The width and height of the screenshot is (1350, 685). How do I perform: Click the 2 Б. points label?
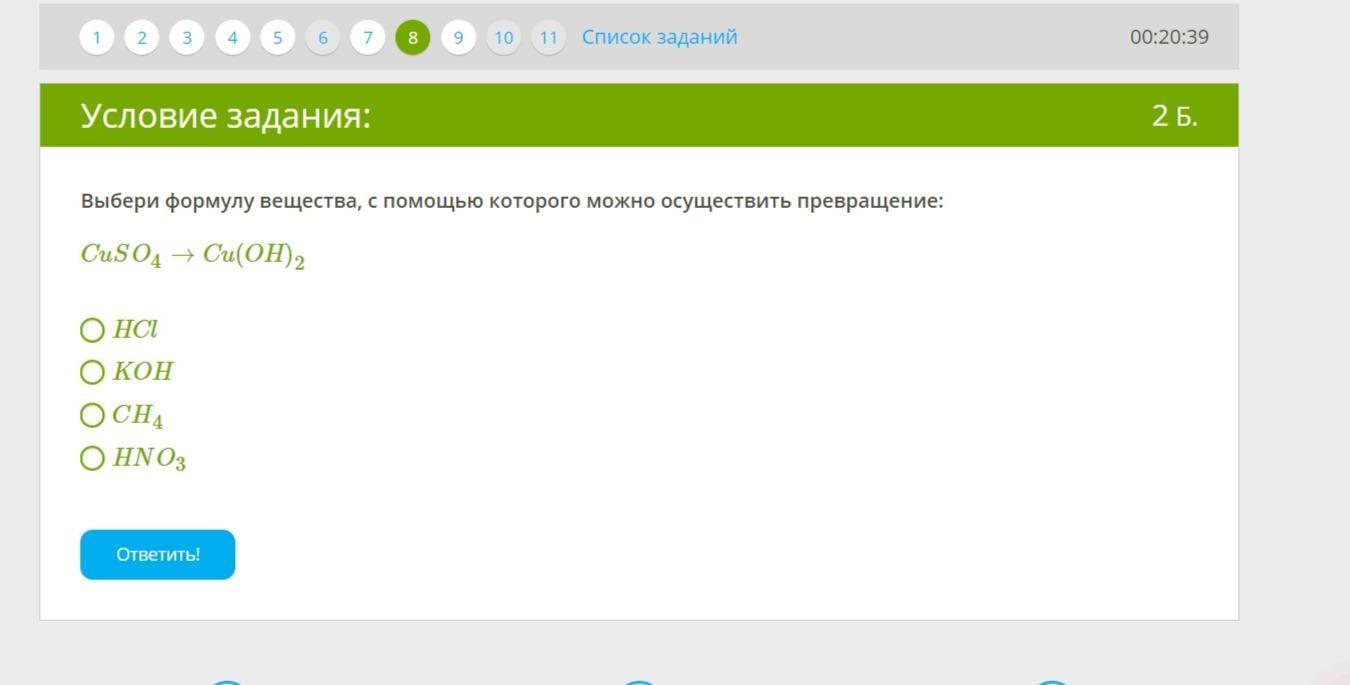pyautogui.click(x=1175, y=116)
